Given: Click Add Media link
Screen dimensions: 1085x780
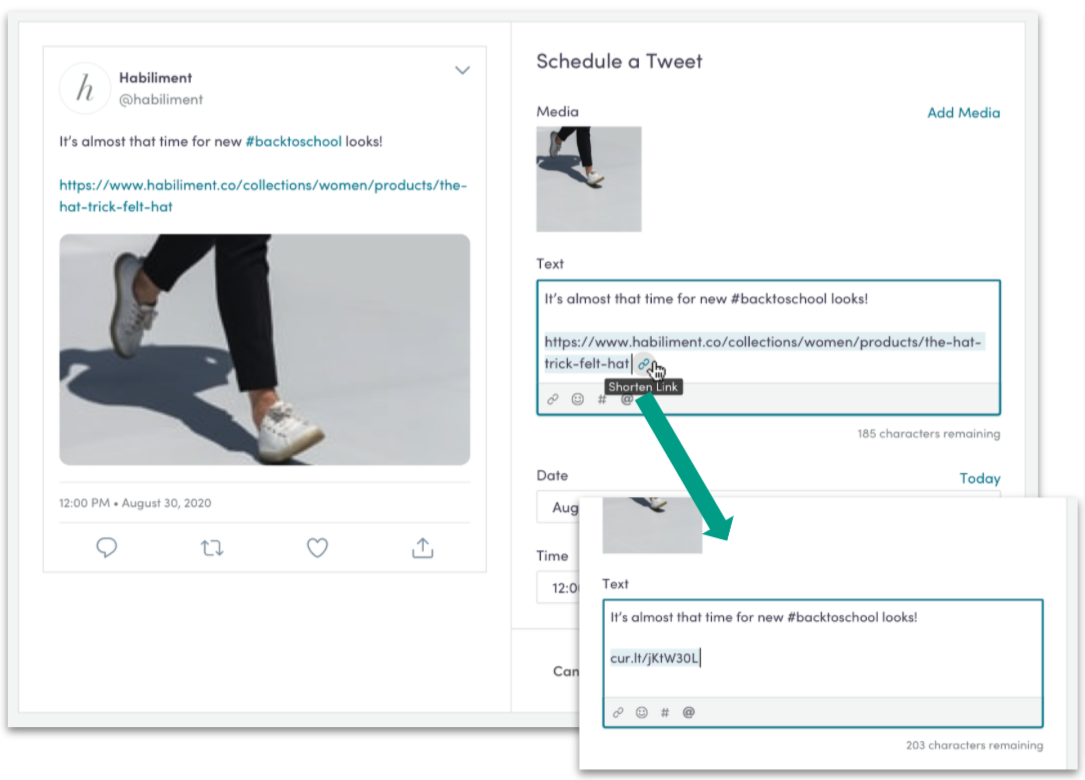Looking at the screenshot, I should 963,113.
